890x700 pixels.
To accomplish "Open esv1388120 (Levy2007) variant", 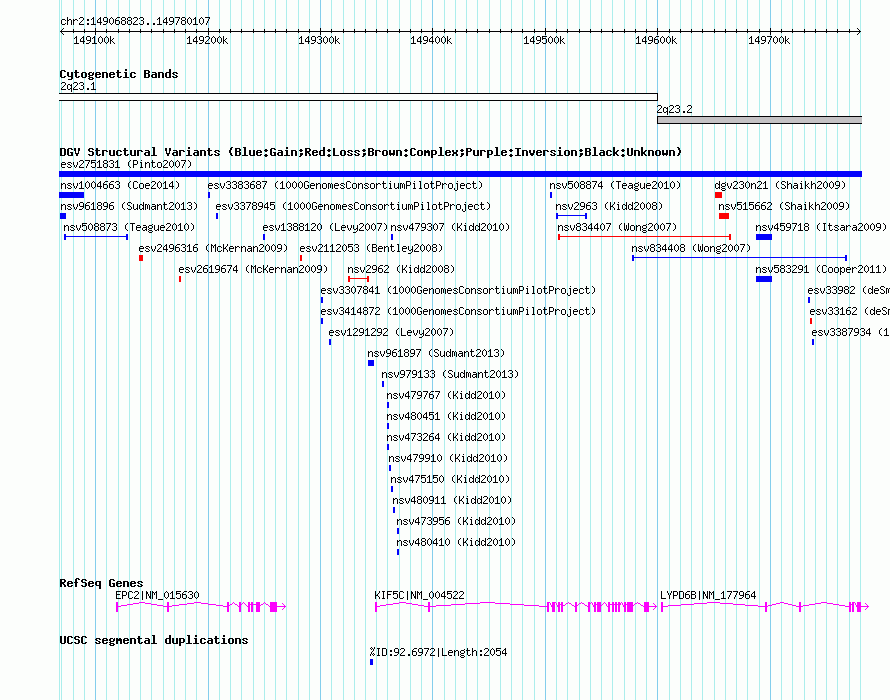I will click(x=325, y=227).
